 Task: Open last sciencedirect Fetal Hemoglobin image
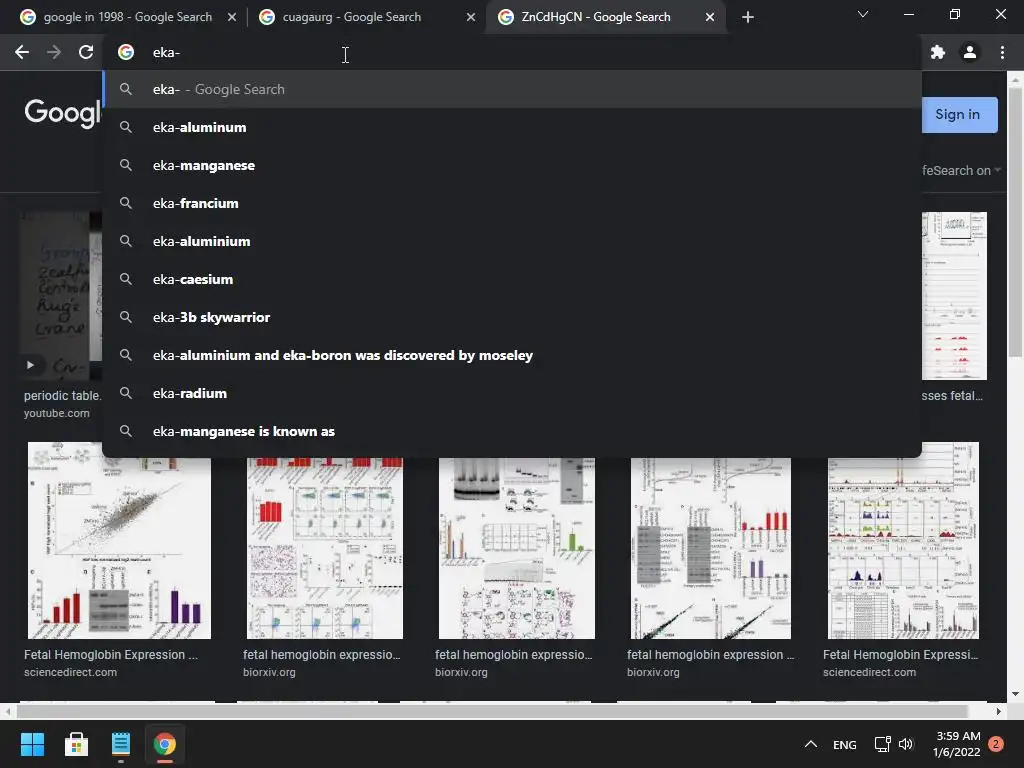click(x=903, y=541)
